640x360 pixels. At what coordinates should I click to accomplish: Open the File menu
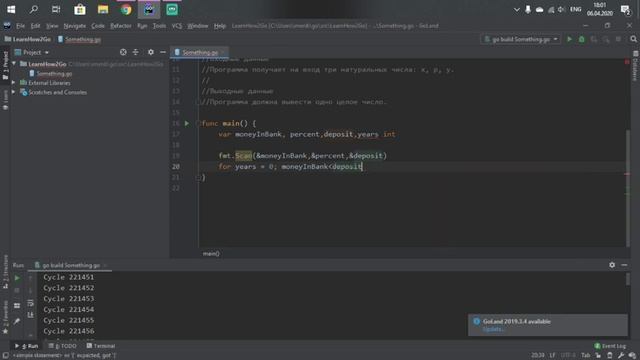(20, 26)
